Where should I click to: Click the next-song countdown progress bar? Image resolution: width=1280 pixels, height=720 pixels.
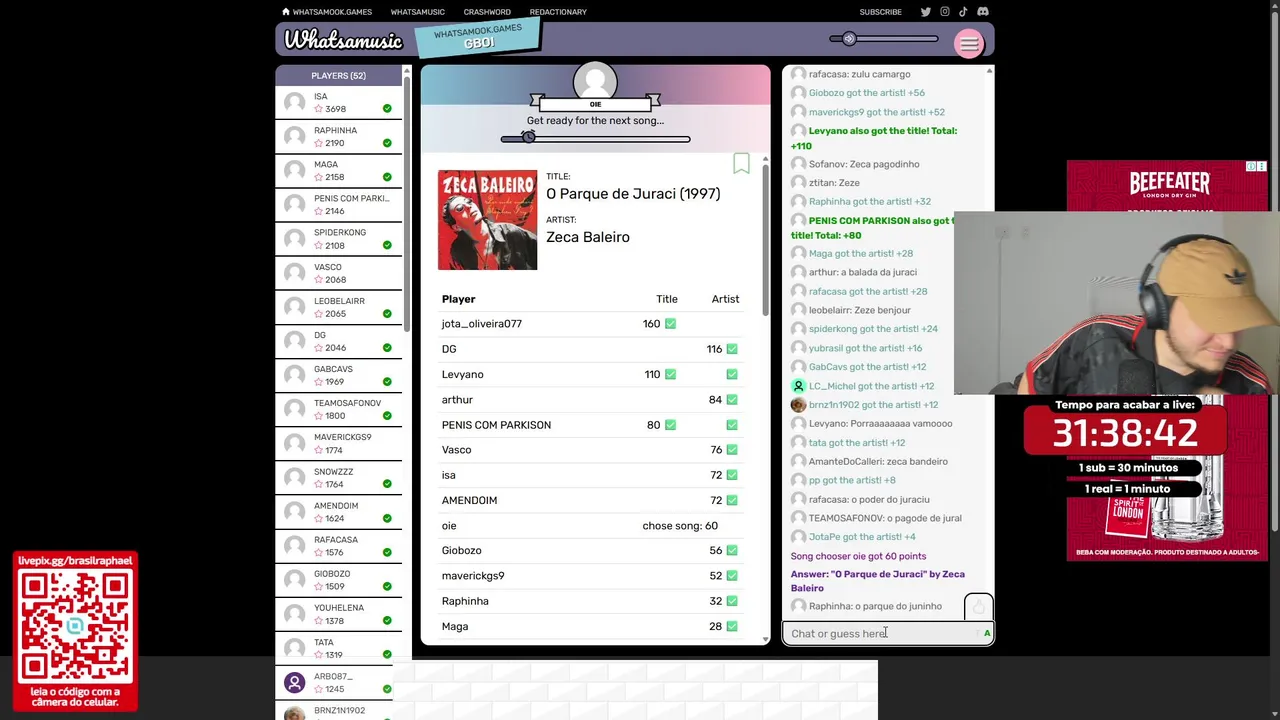coord(595,139)
